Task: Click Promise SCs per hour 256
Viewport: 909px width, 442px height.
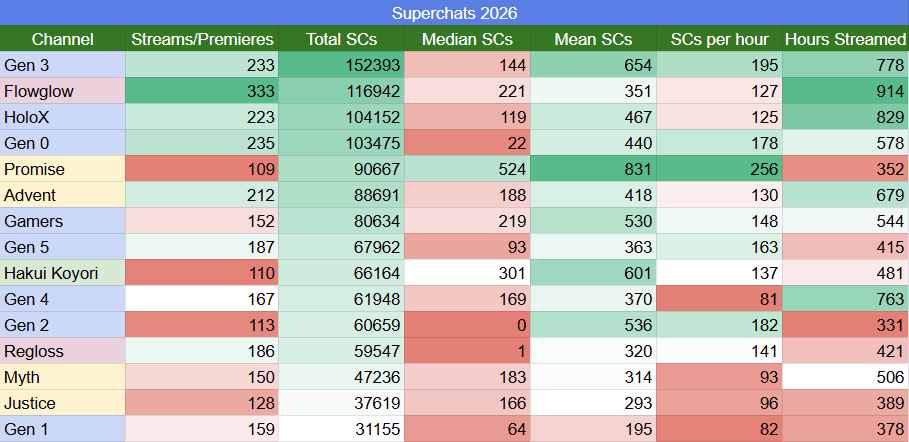Action: point(719,169)
